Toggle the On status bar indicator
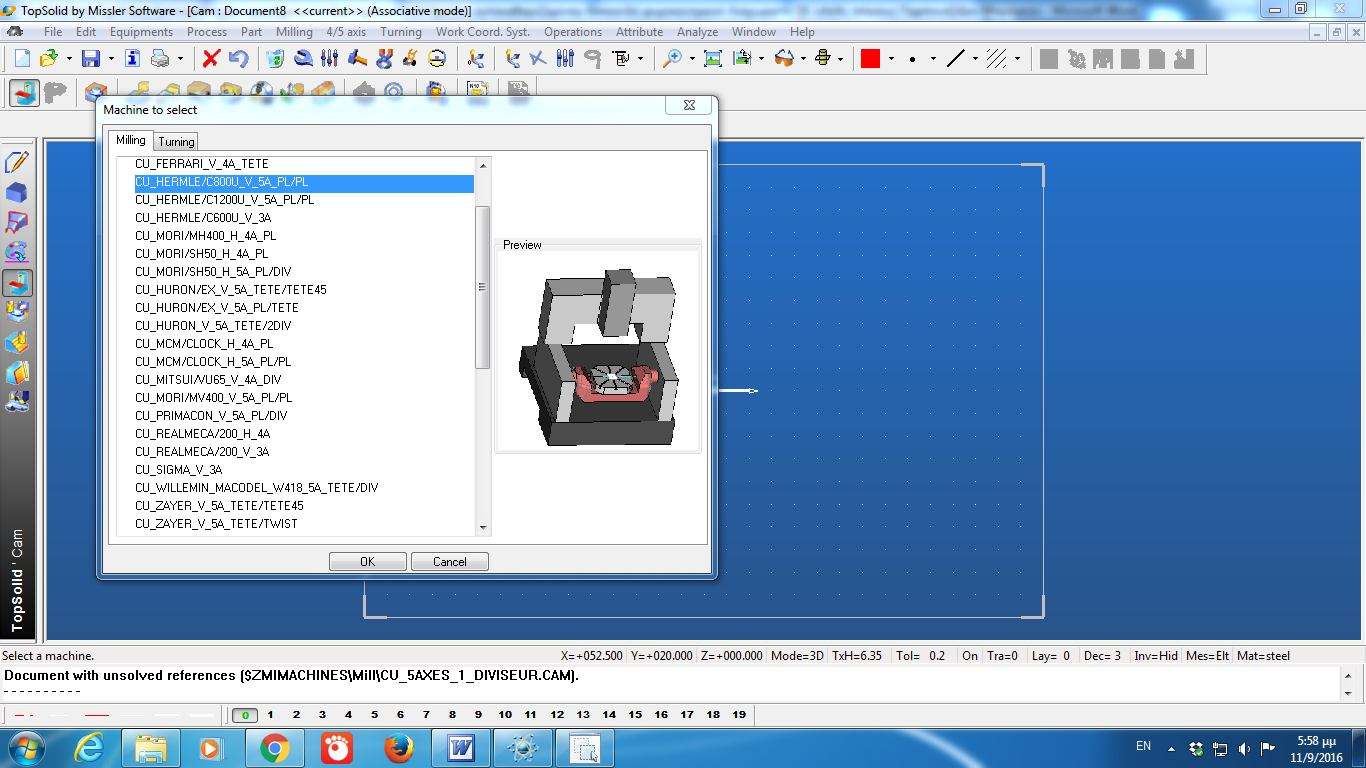The image size is (1366, 768). [969, 656]
